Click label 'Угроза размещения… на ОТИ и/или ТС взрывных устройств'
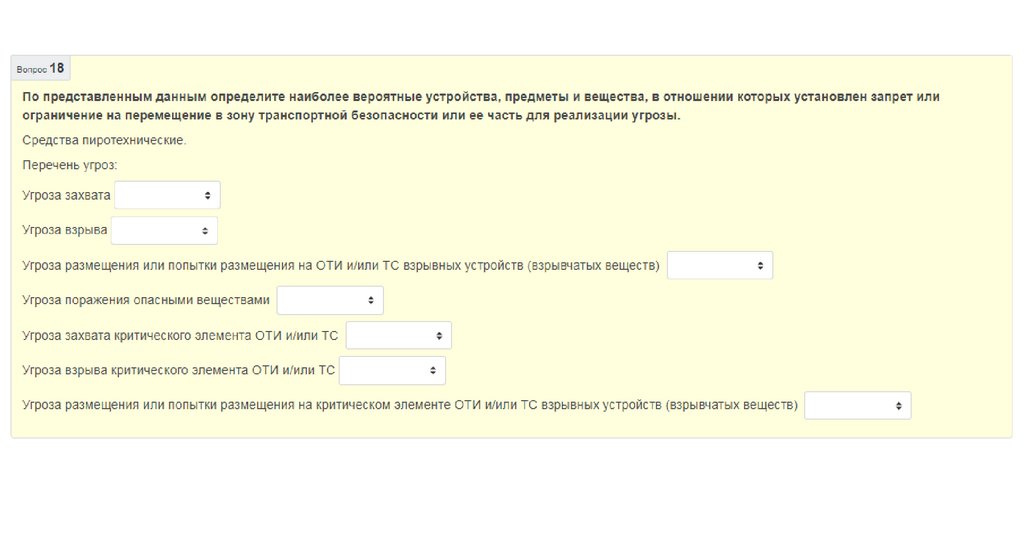Viewport: 1024px width, 556px height. 340,266
